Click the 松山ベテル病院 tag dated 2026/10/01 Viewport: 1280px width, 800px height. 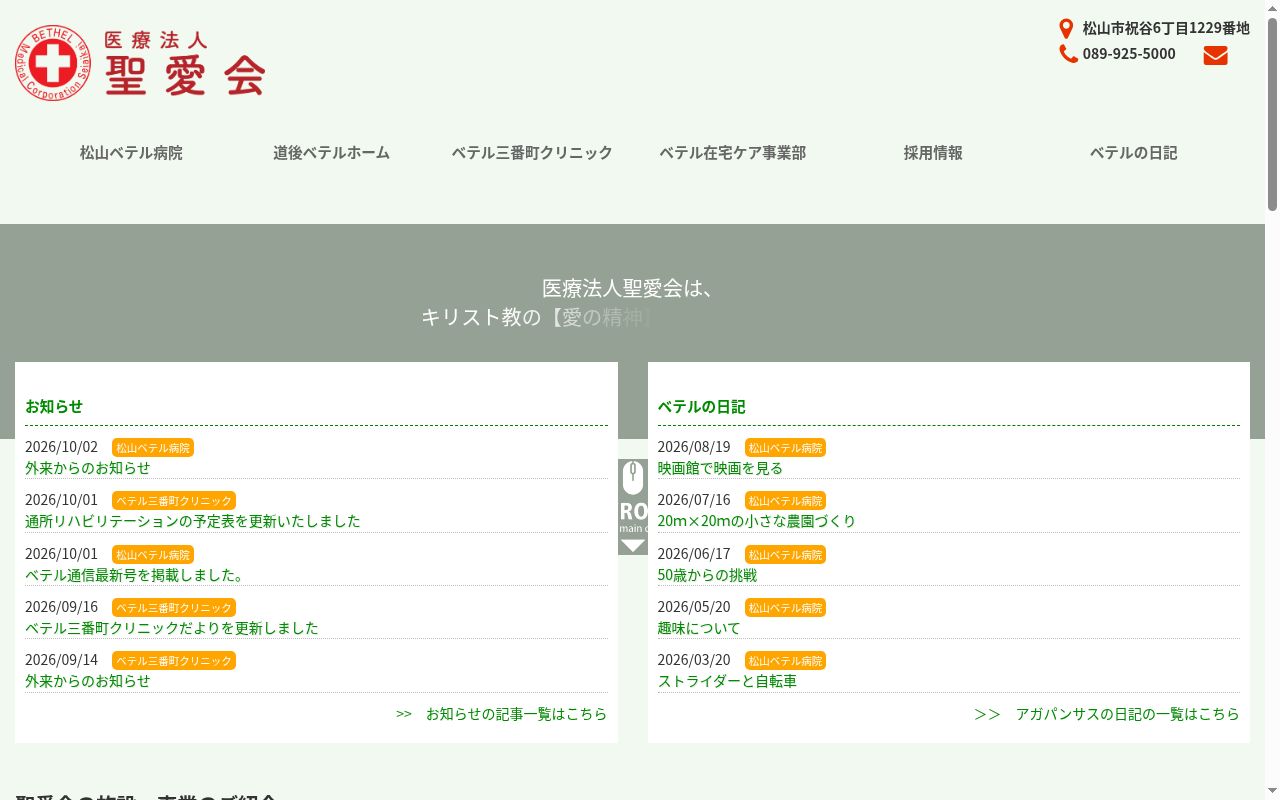point(153,555)
